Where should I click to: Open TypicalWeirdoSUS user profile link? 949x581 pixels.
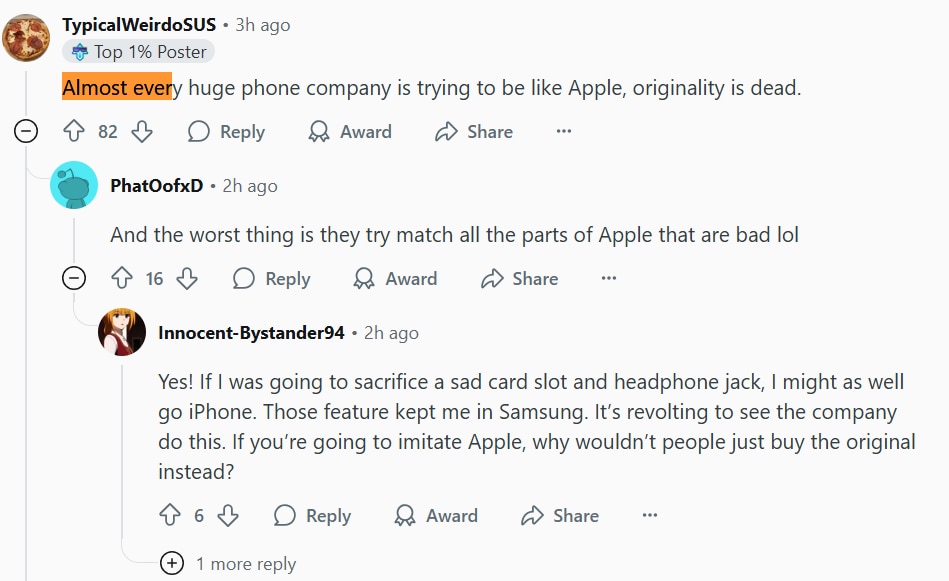click(x=139, y=25)
